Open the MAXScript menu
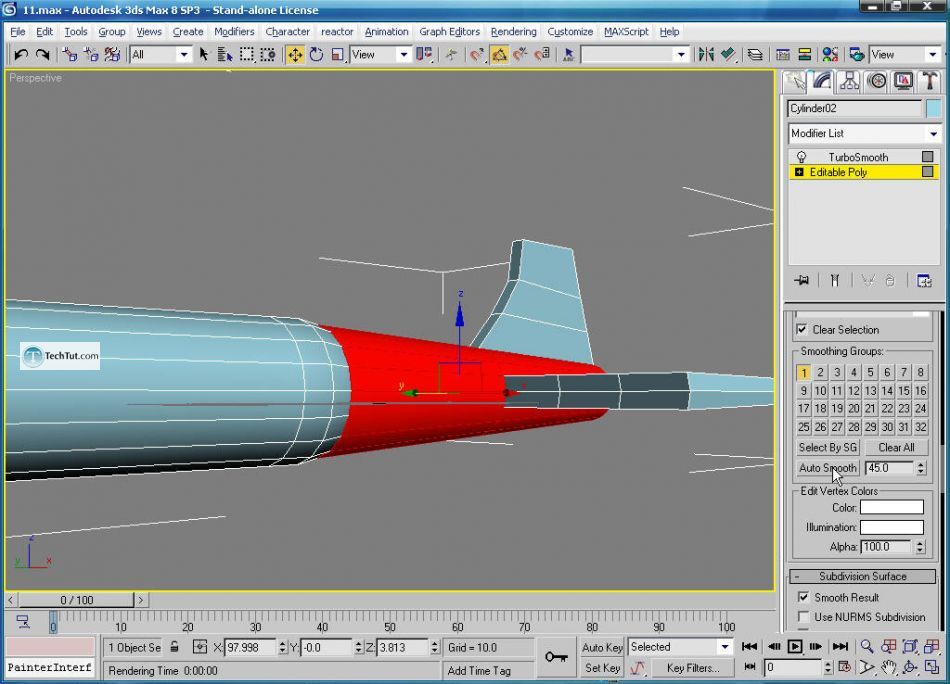 point(626,32)
